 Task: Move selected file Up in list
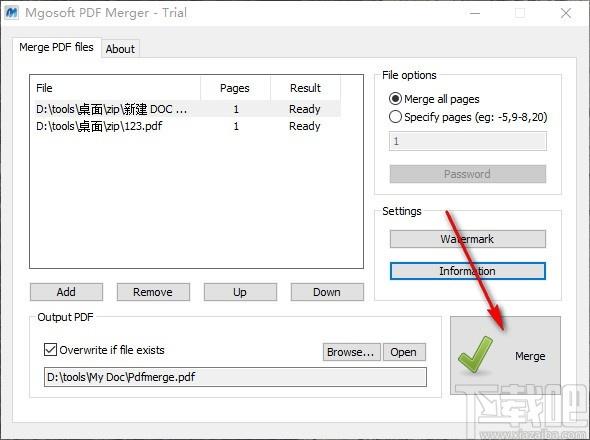coord(240,292)
